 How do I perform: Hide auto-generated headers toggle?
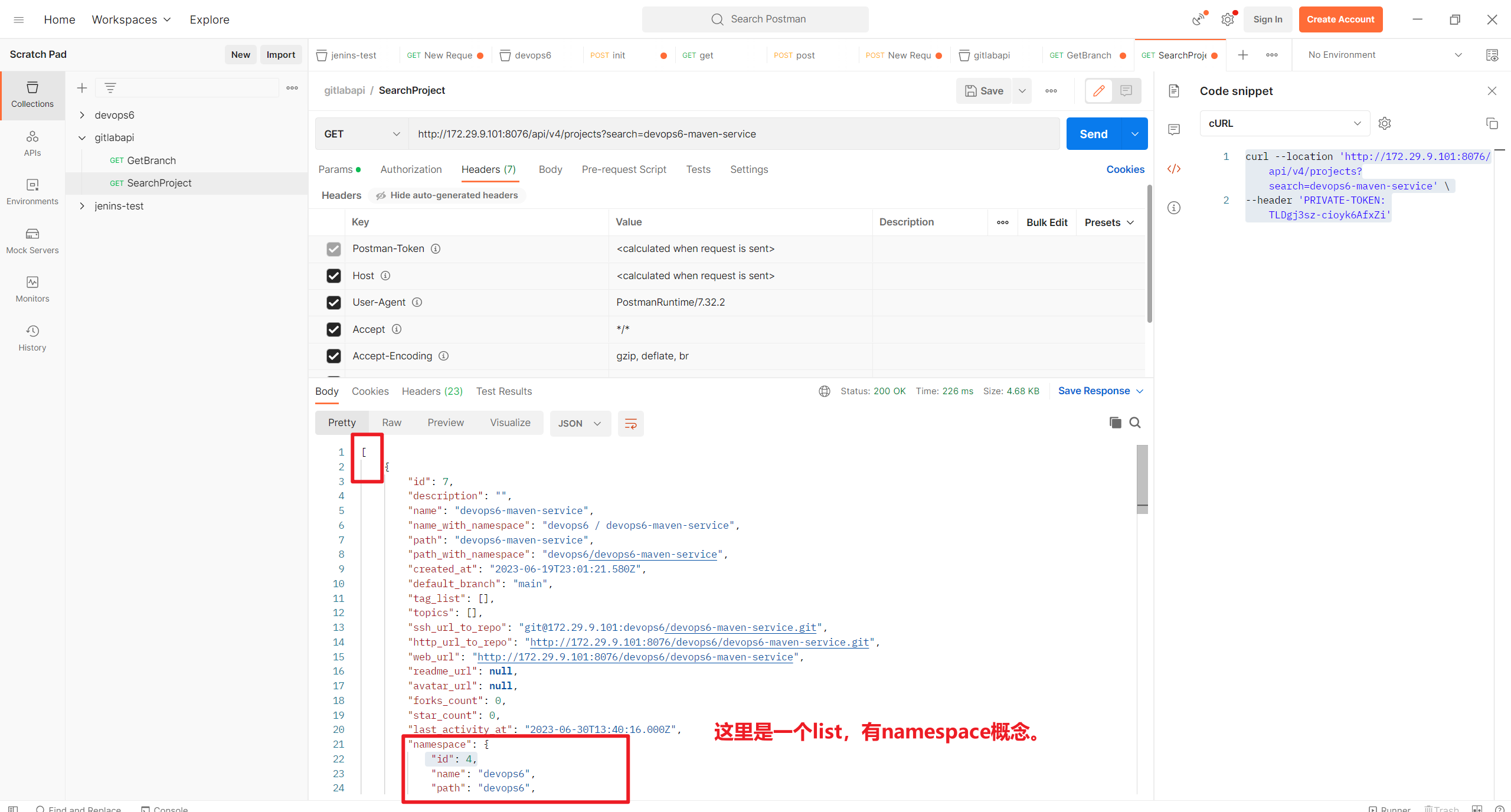pos(447,195)
